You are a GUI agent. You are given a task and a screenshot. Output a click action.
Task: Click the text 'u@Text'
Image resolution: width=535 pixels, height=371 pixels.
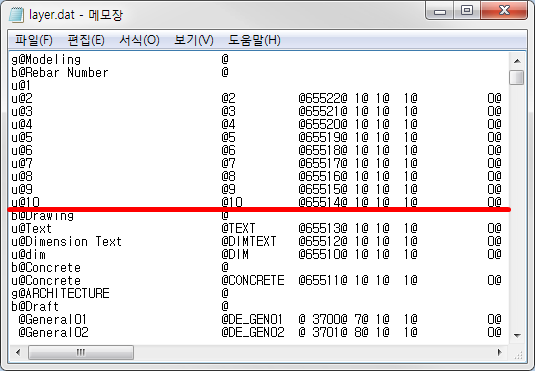pyautogui.click(x=31, y=228)
